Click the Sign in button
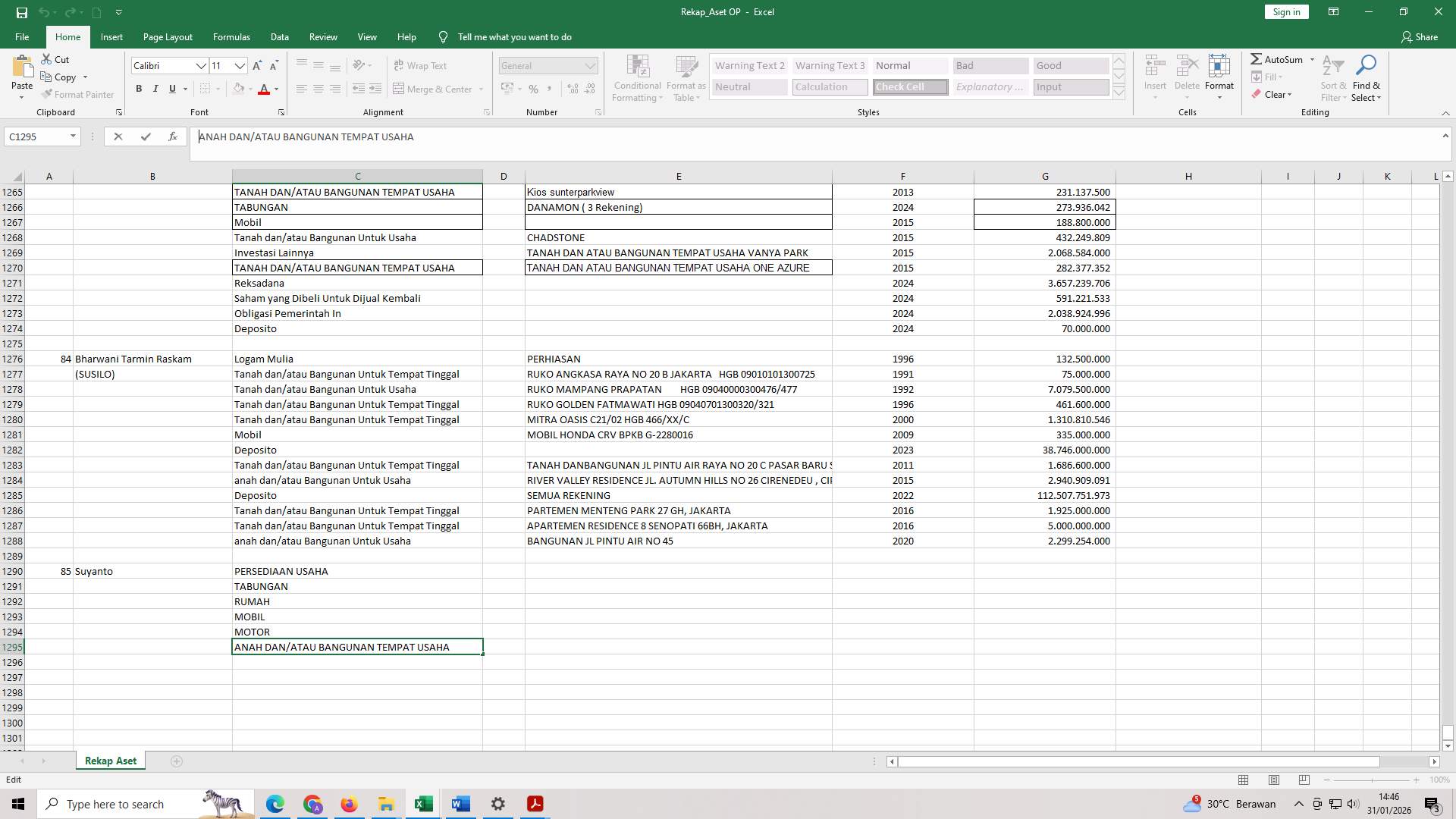The image size is (1456, 819). coord(1285,11)
